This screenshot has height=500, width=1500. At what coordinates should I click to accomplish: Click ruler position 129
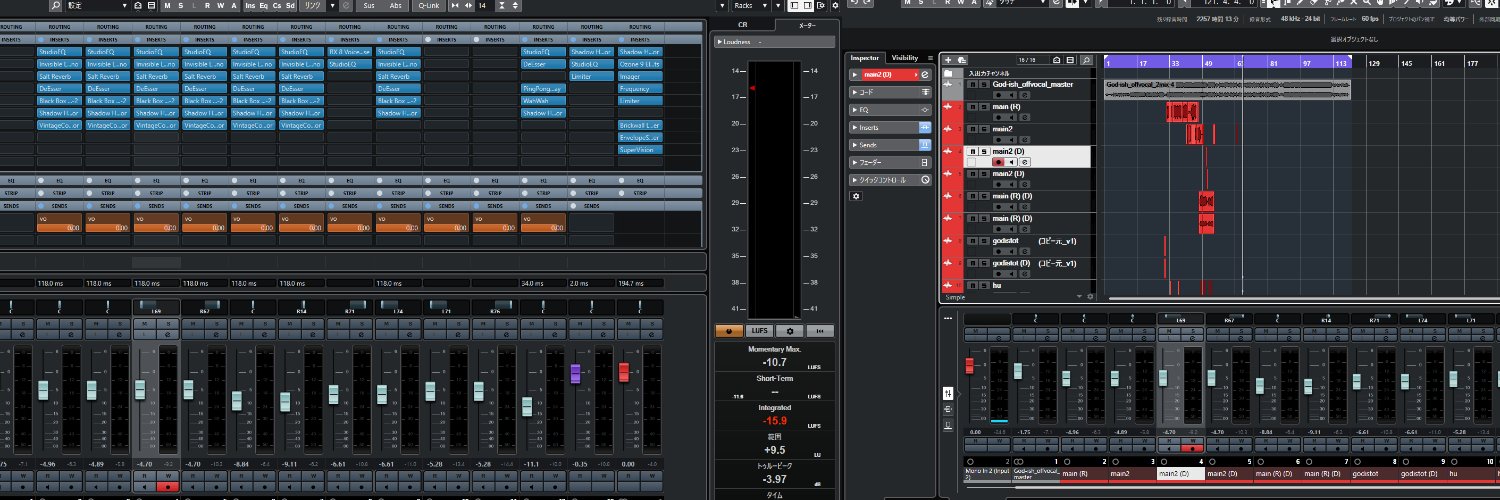tap(1374, 62)
